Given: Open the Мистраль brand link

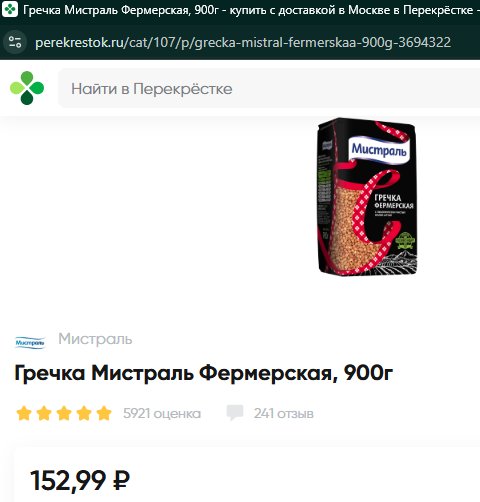Looking at the screenshot, I should pyautogui.click(x=95, y=339).
